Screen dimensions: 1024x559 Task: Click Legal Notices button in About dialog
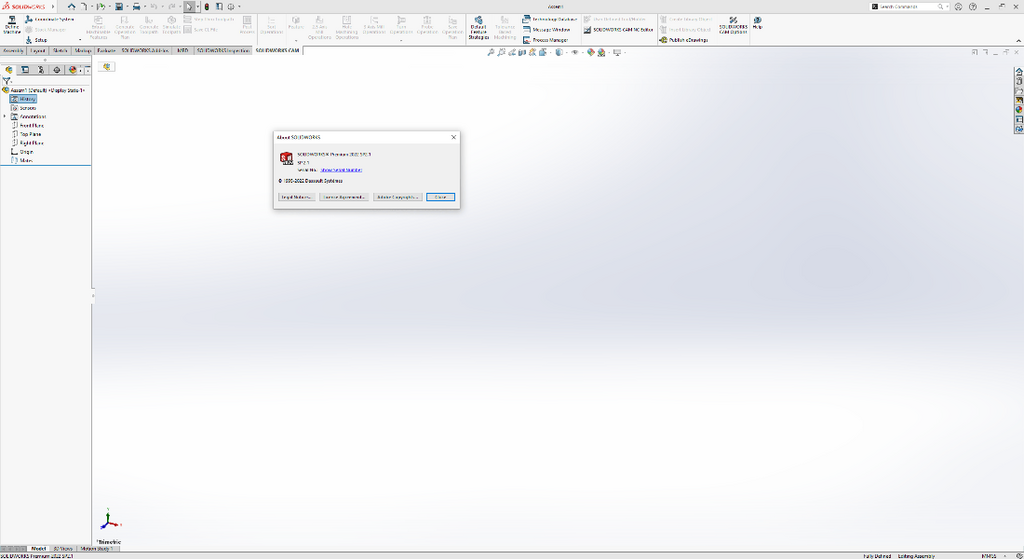[x=296, y=197]
